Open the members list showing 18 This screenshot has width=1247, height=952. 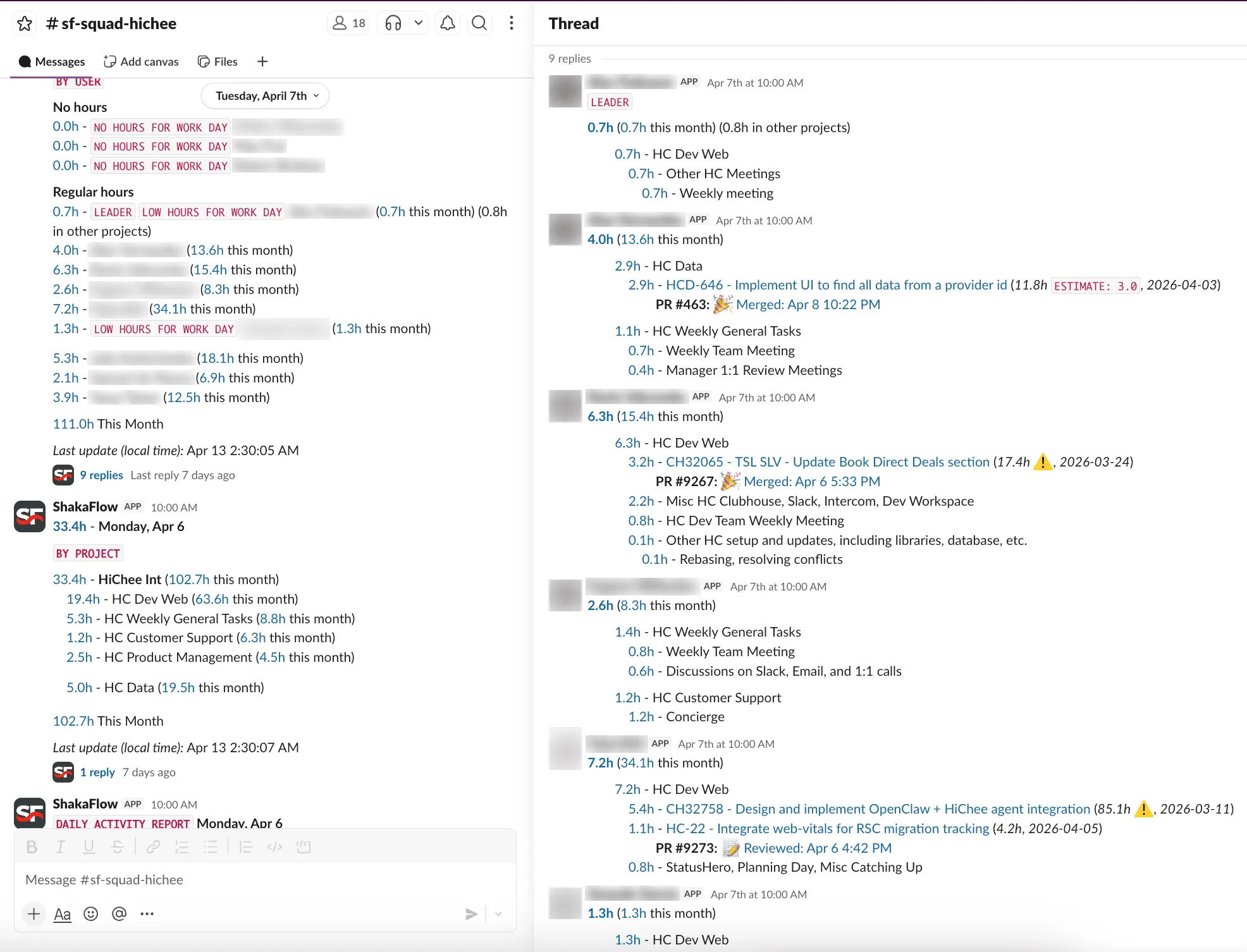pos(348,23)
